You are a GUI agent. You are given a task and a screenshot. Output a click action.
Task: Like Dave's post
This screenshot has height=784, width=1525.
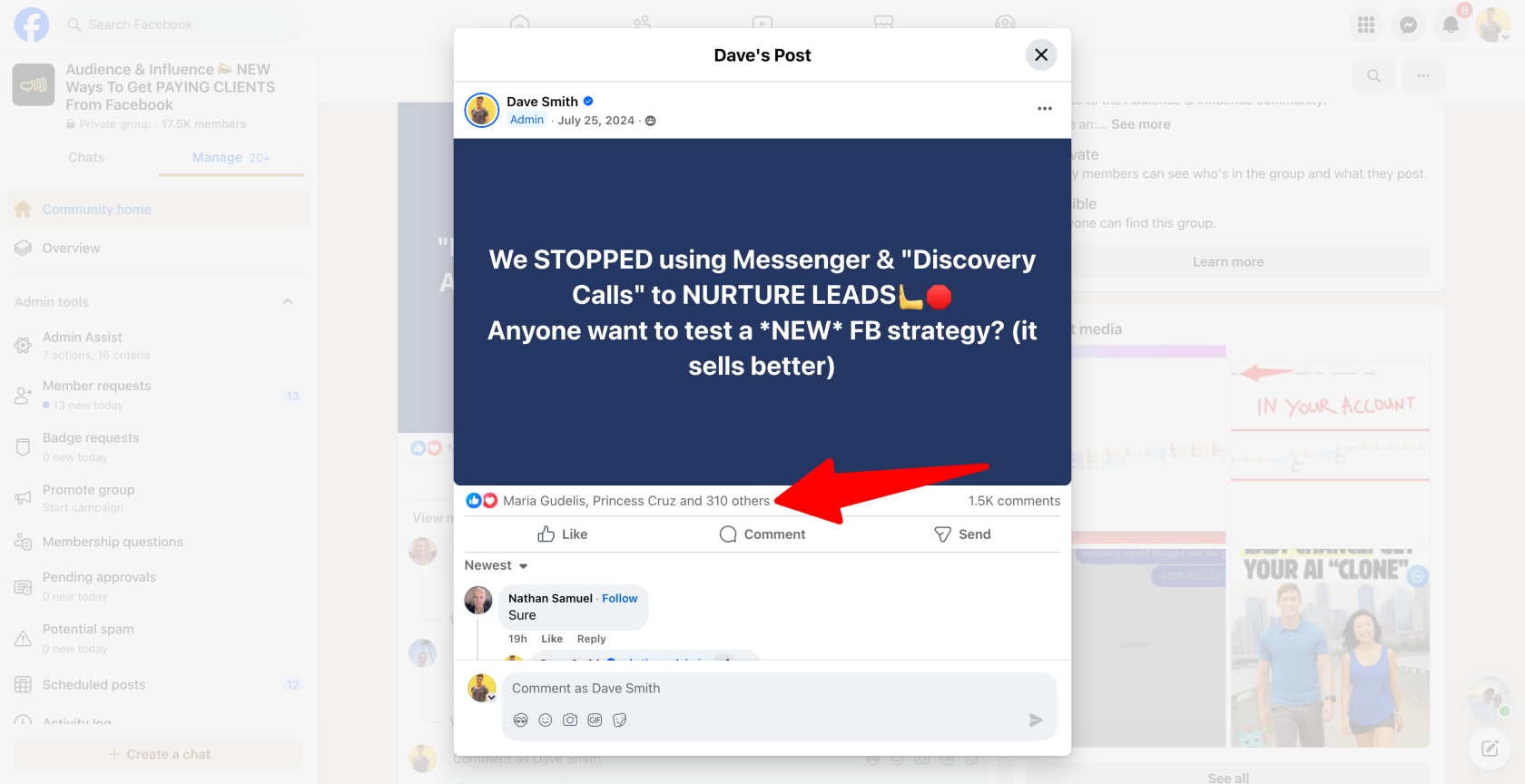[563, 534]
